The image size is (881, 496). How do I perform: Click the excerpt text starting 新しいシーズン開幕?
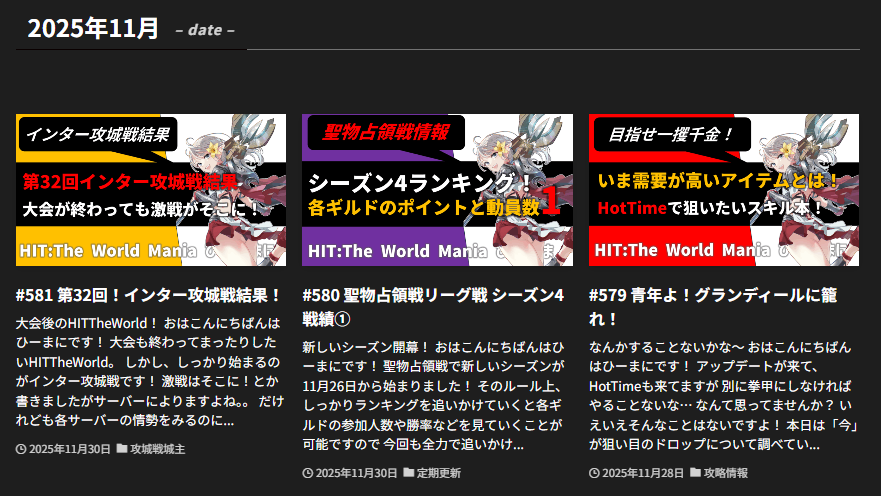point(436,395)
